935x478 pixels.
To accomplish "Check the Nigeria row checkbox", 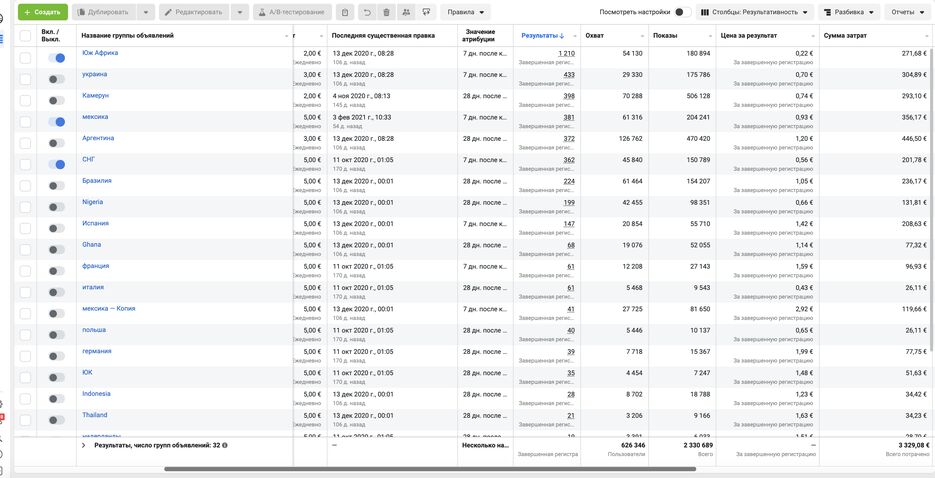I will click(x=25, y=207).
